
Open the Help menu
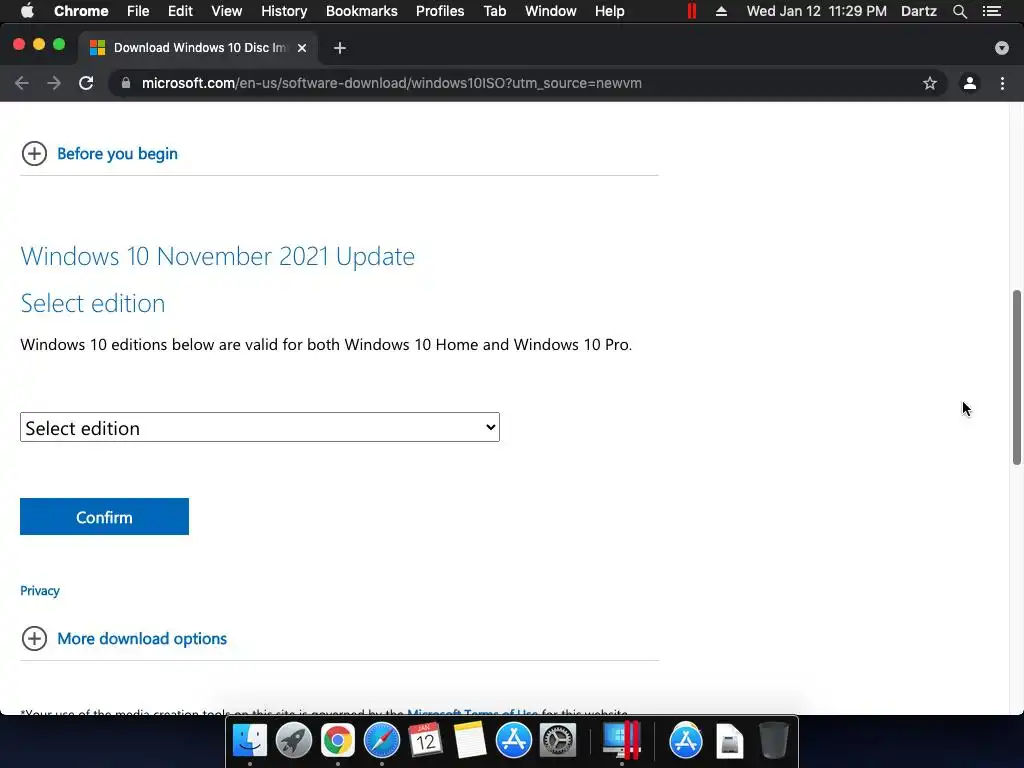tap(609, 11)
